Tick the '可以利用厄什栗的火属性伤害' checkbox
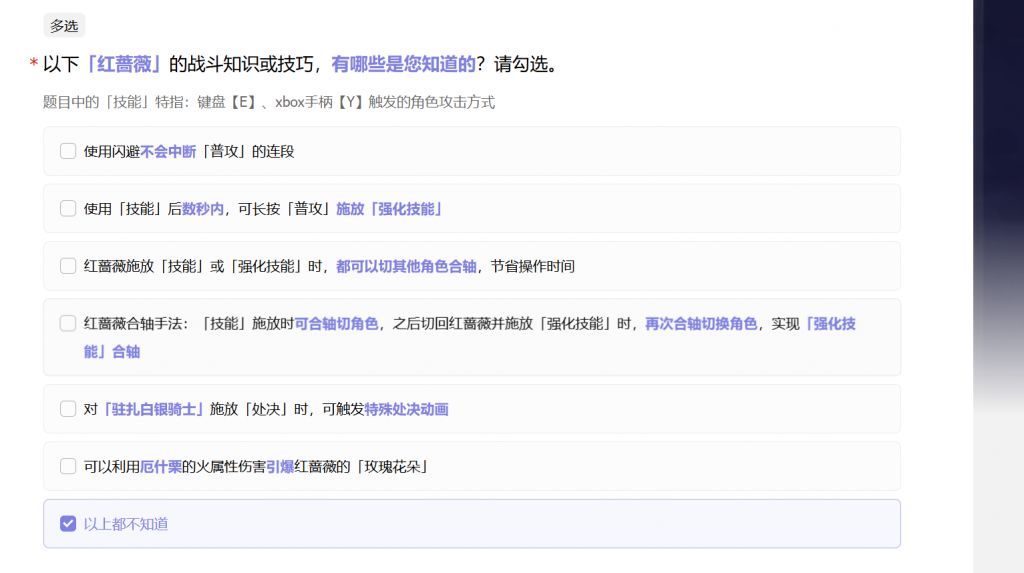 coord(68,467)
